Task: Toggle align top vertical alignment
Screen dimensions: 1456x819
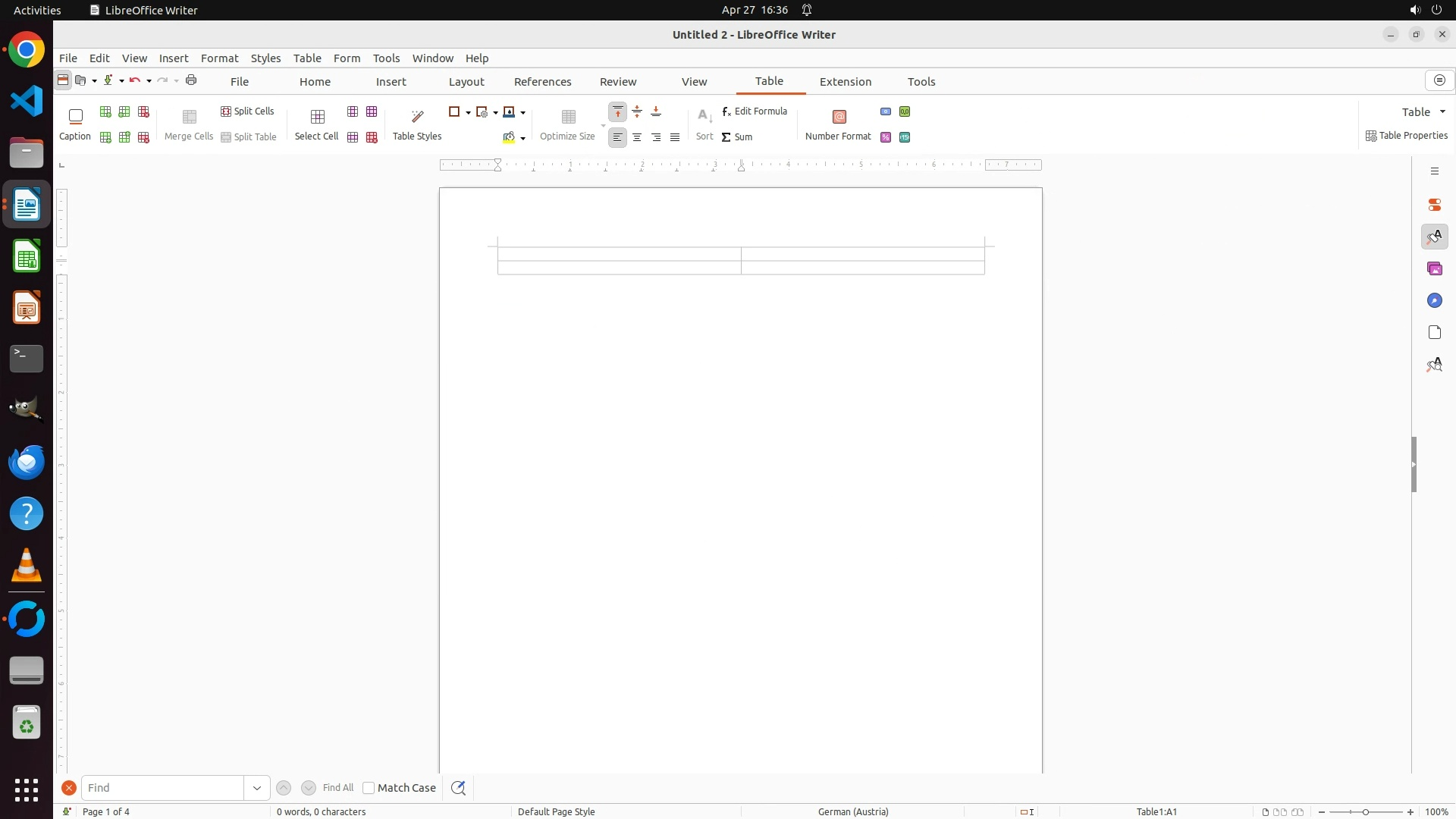Action: 618,112
